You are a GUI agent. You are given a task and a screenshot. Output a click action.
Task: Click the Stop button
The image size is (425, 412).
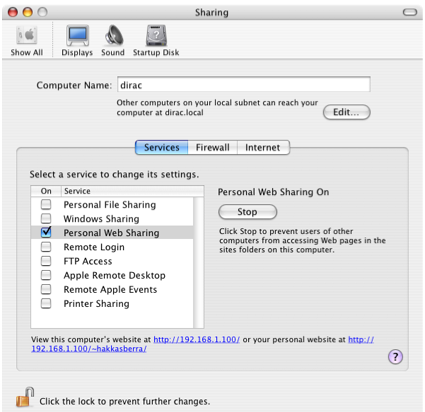coord(247,212)
